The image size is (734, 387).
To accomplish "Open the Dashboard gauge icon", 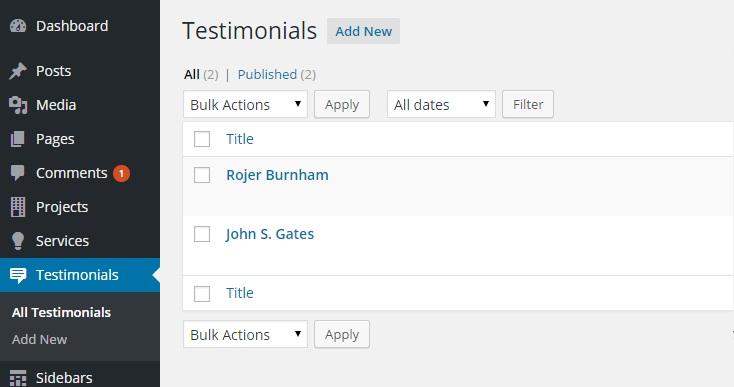I will point(18,26).
